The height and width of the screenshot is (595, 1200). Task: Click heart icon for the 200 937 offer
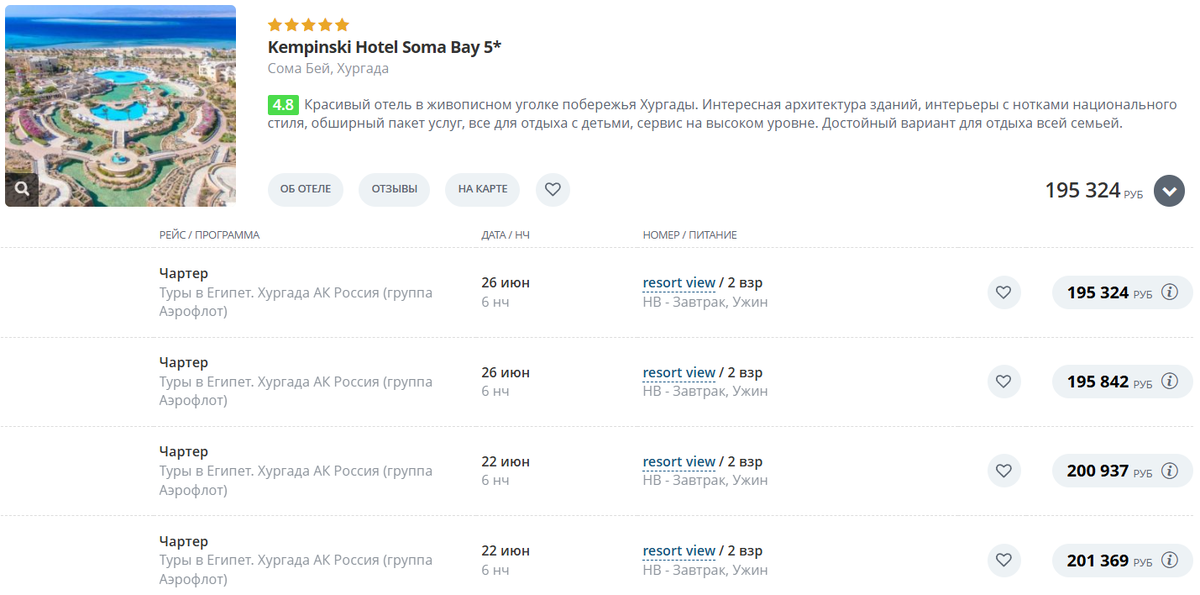click(x=1004, y=471)
